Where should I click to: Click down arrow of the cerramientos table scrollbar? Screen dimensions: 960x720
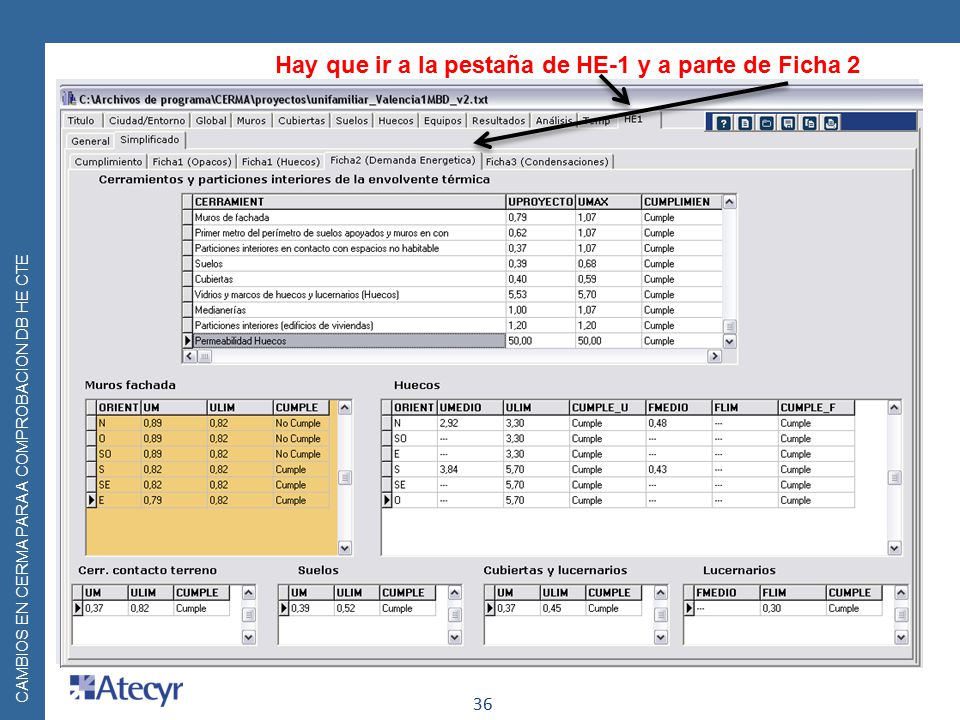[x=729, y=341]
